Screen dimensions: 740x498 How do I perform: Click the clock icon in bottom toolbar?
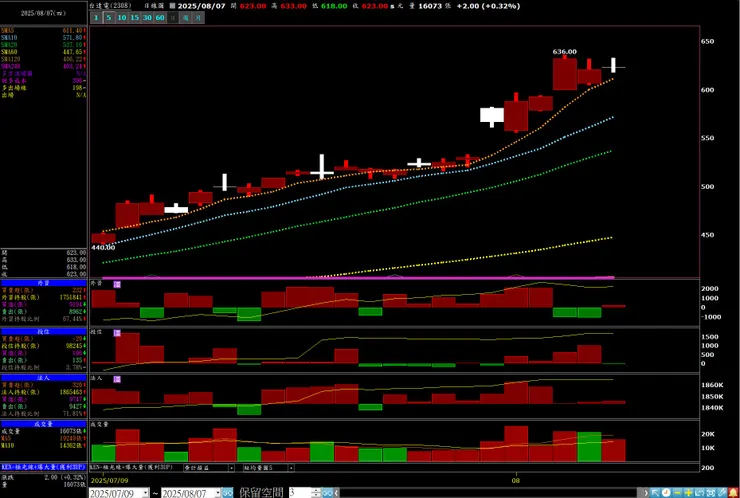click(x=666, y=493)
